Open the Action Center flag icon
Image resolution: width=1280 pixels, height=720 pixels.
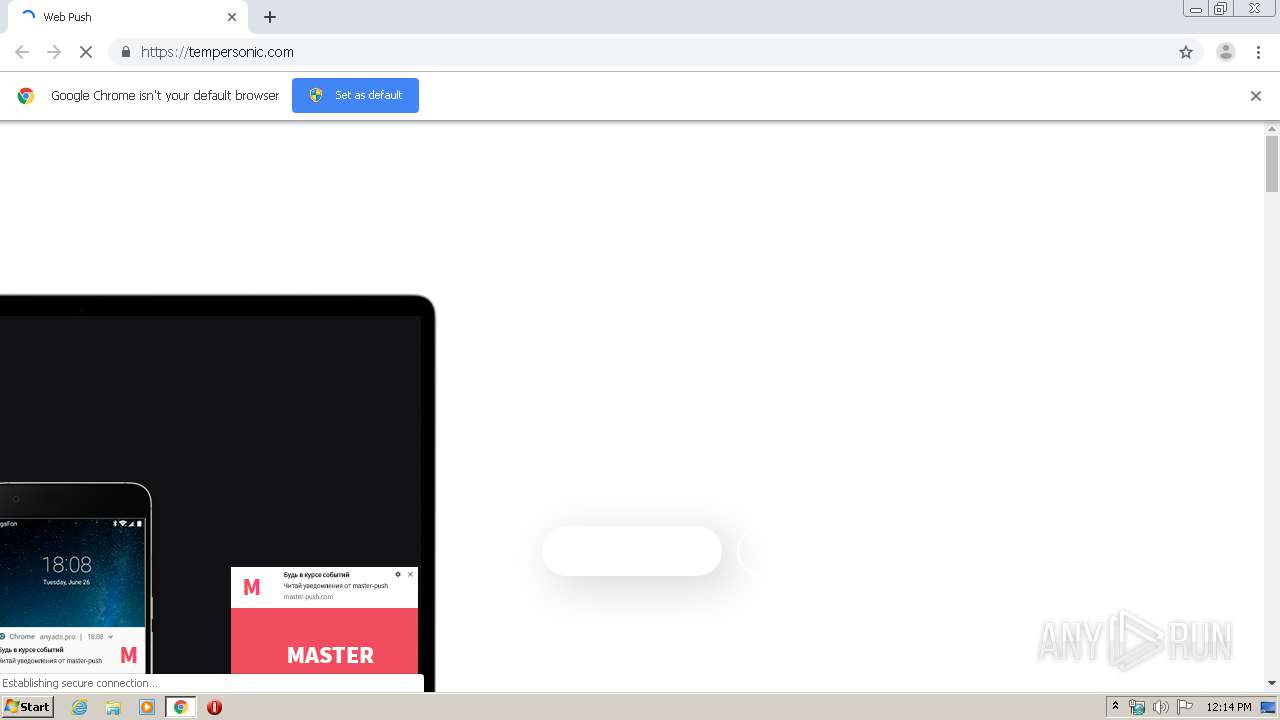click(x=1185, y=707)
